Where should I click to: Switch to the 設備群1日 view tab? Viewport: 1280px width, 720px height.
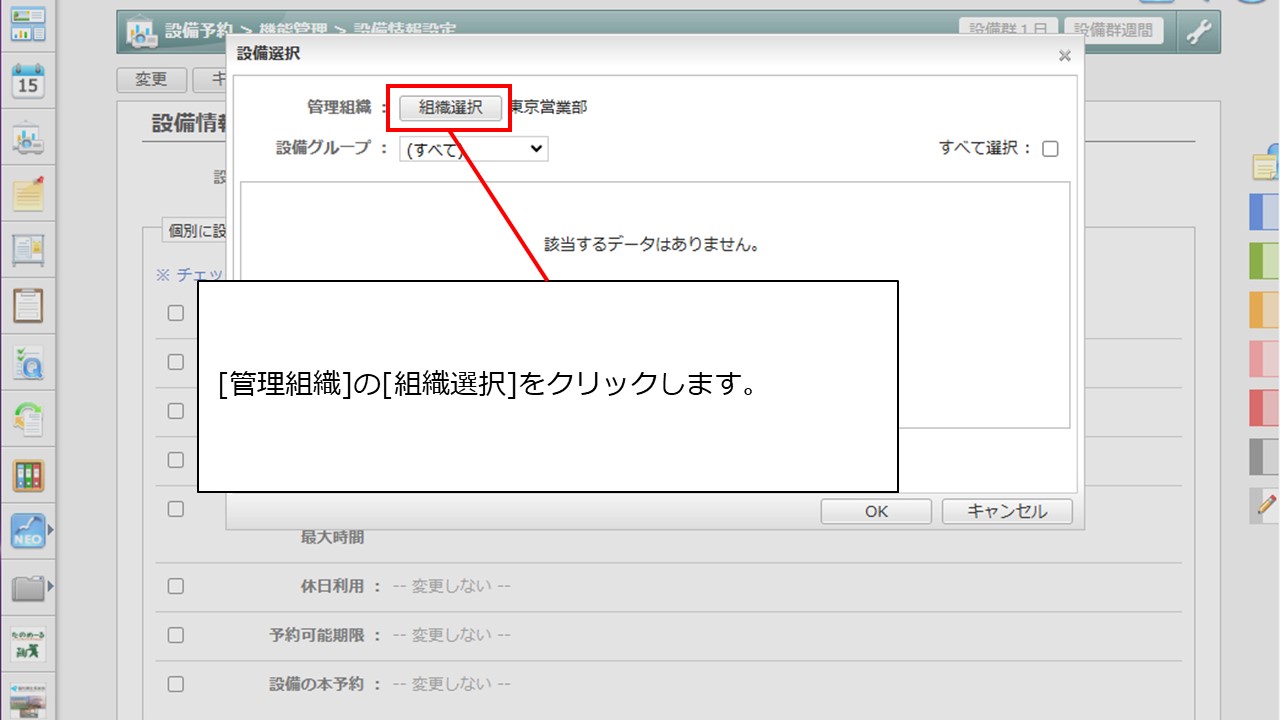click(x=1008, y=30)
